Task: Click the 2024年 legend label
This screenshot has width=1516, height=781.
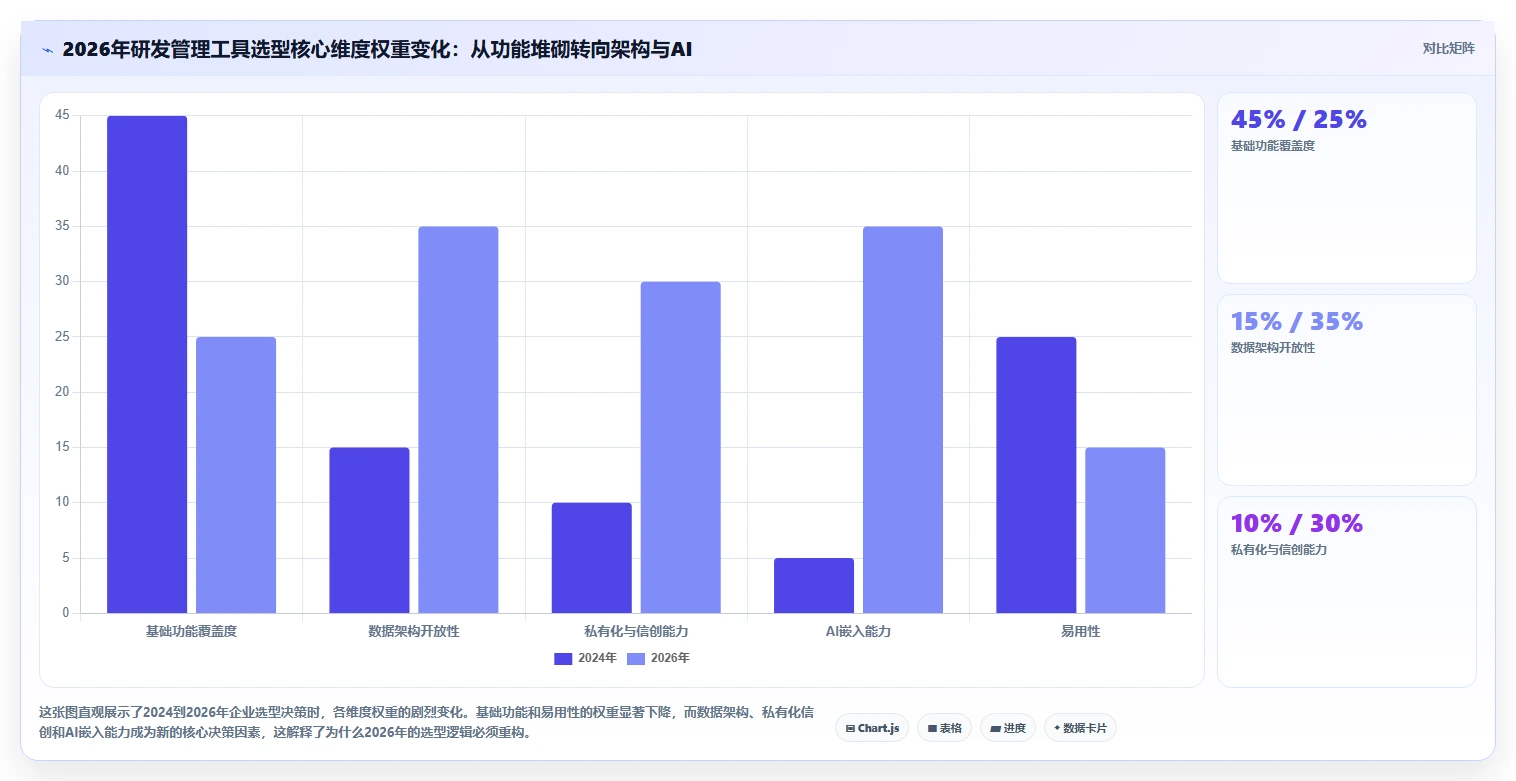Action: coord(597,658)
